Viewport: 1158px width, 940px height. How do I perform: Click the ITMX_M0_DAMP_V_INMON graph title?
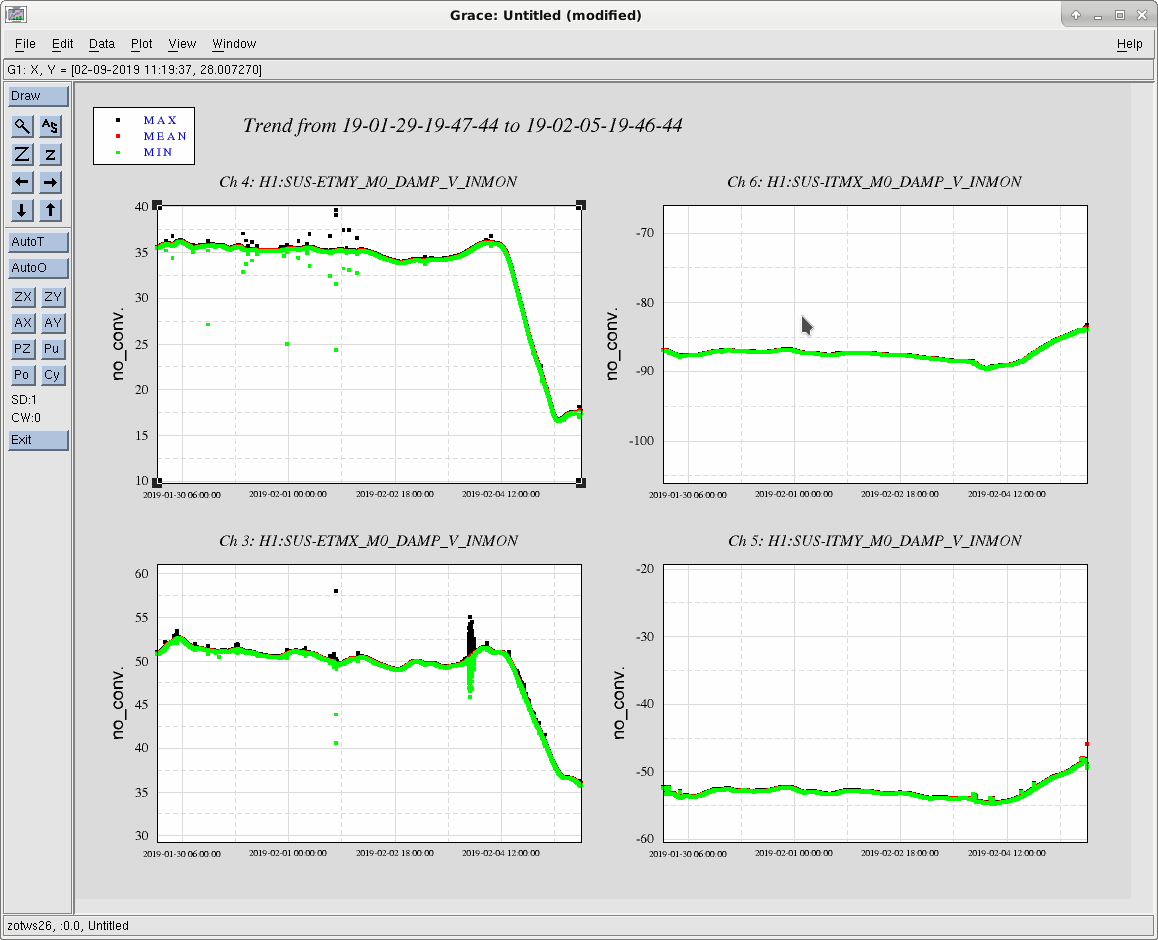pyautogui.click(x=874, y=182)
